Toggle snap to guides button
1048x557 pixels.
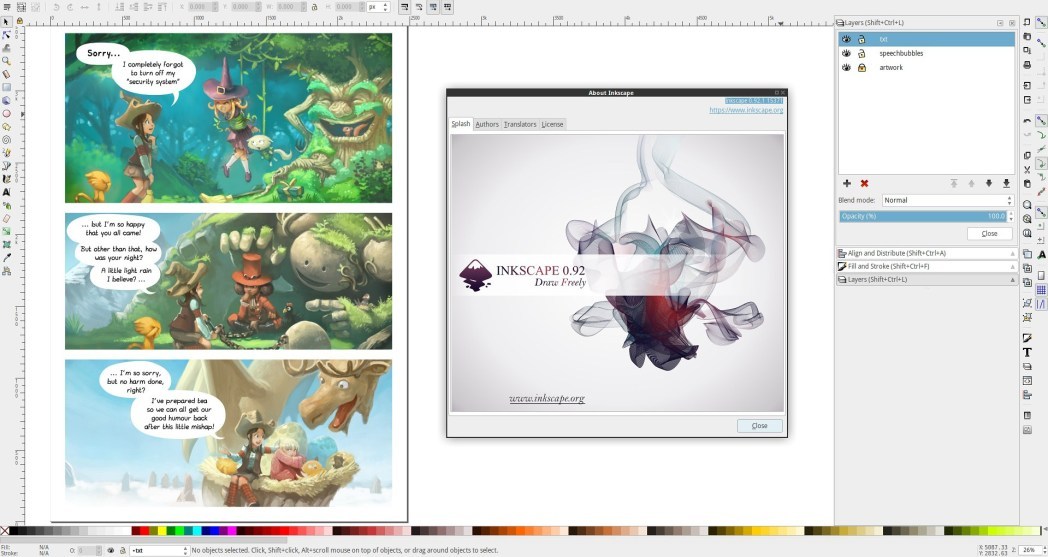coord(1041,304)
